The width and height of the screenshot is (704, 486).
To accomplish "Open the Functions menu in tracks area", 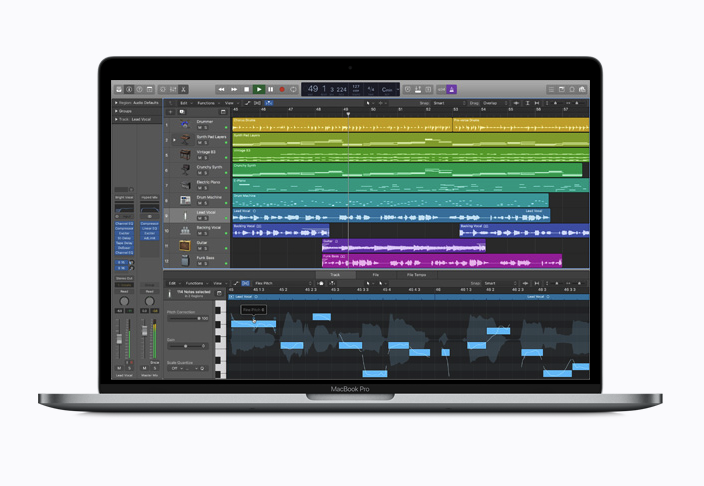I will point(206,102).
